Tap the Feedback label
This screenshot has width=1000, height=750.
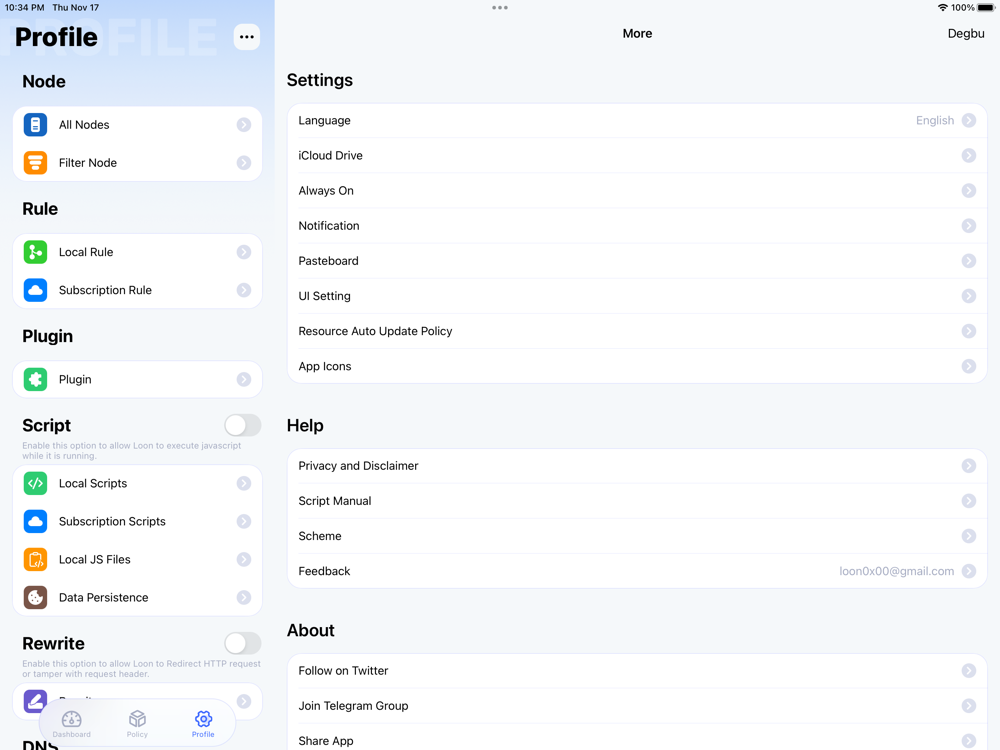tap(324, 571)
